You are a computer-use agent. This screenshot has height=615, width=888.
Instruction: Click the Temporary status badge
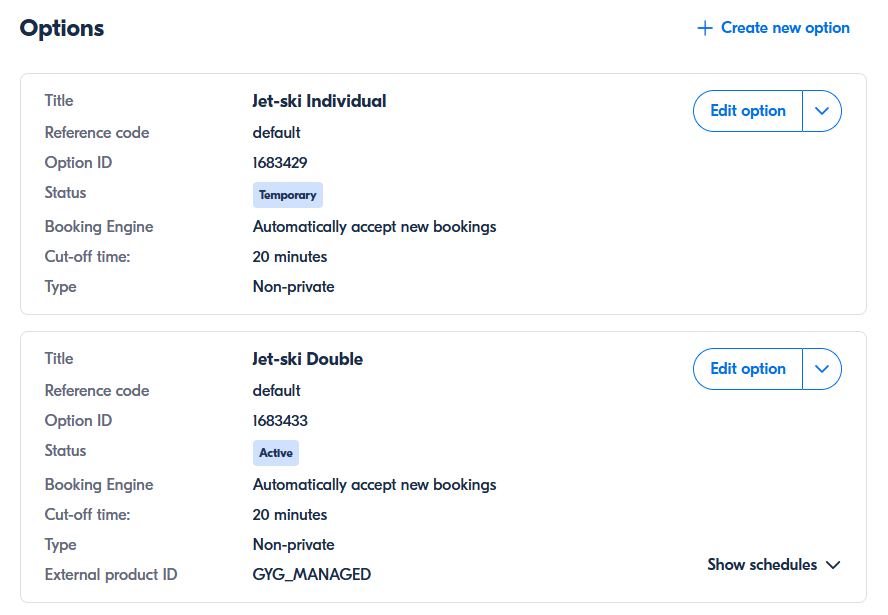[288, 195]
